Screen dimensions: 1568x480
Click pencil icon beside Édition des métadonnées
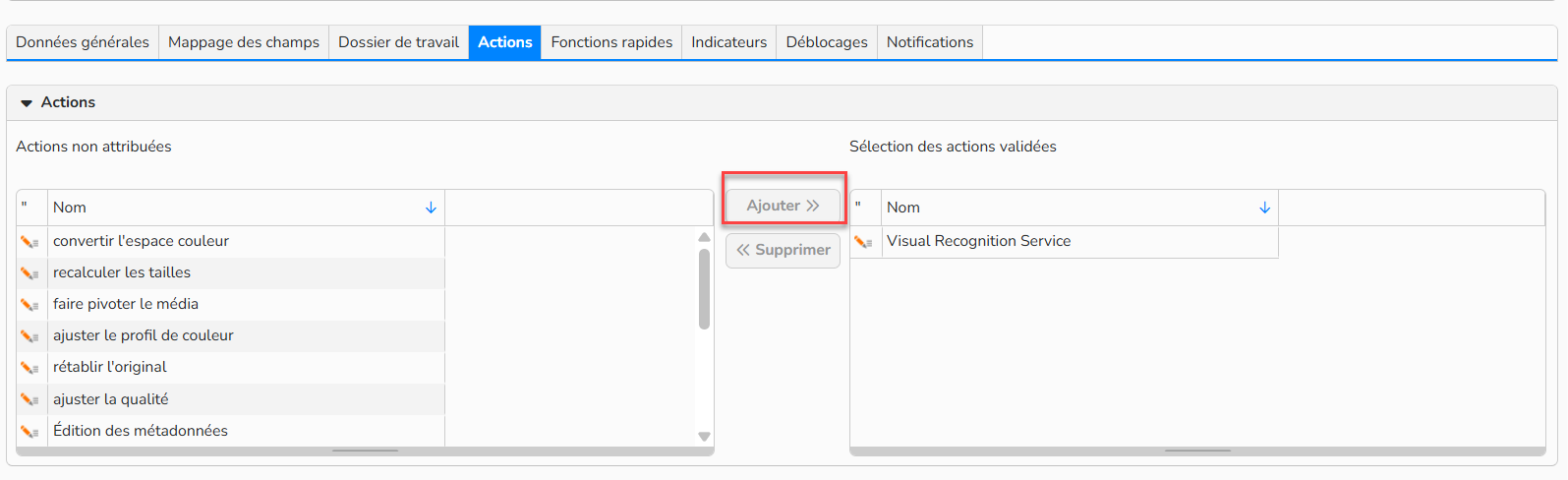(x=29, y=432)
